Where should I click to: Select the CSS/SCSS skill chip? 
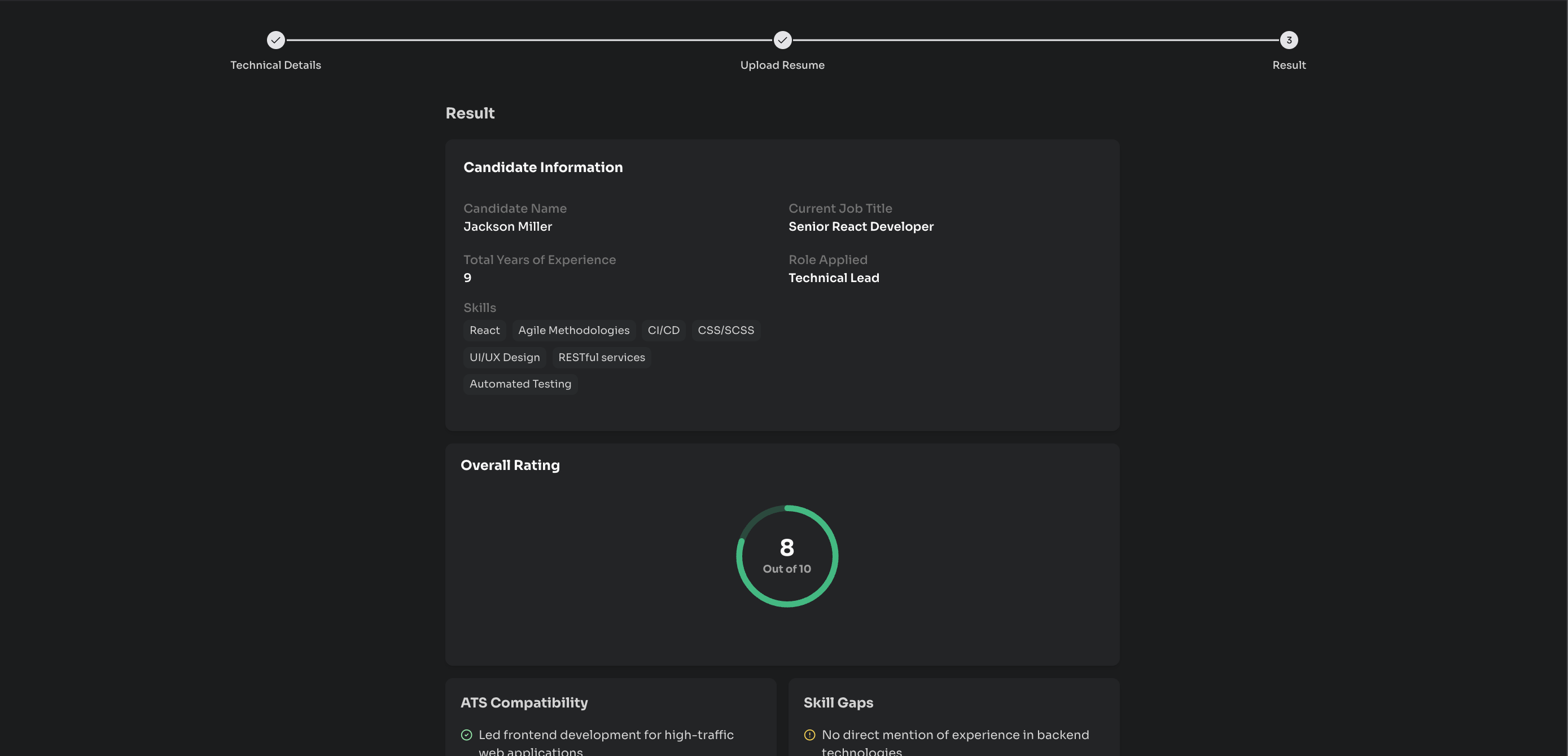(725, 330)
